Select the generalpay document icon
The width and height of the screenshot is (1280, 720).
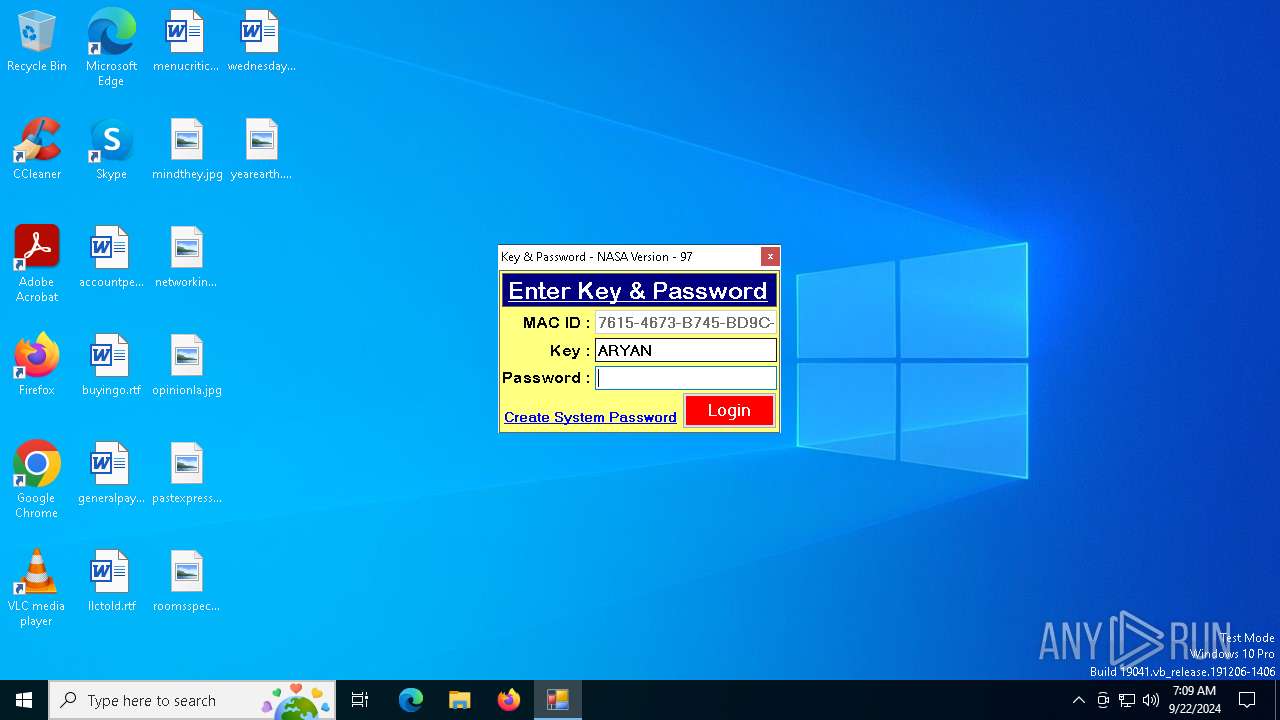(x=111, y=474)
